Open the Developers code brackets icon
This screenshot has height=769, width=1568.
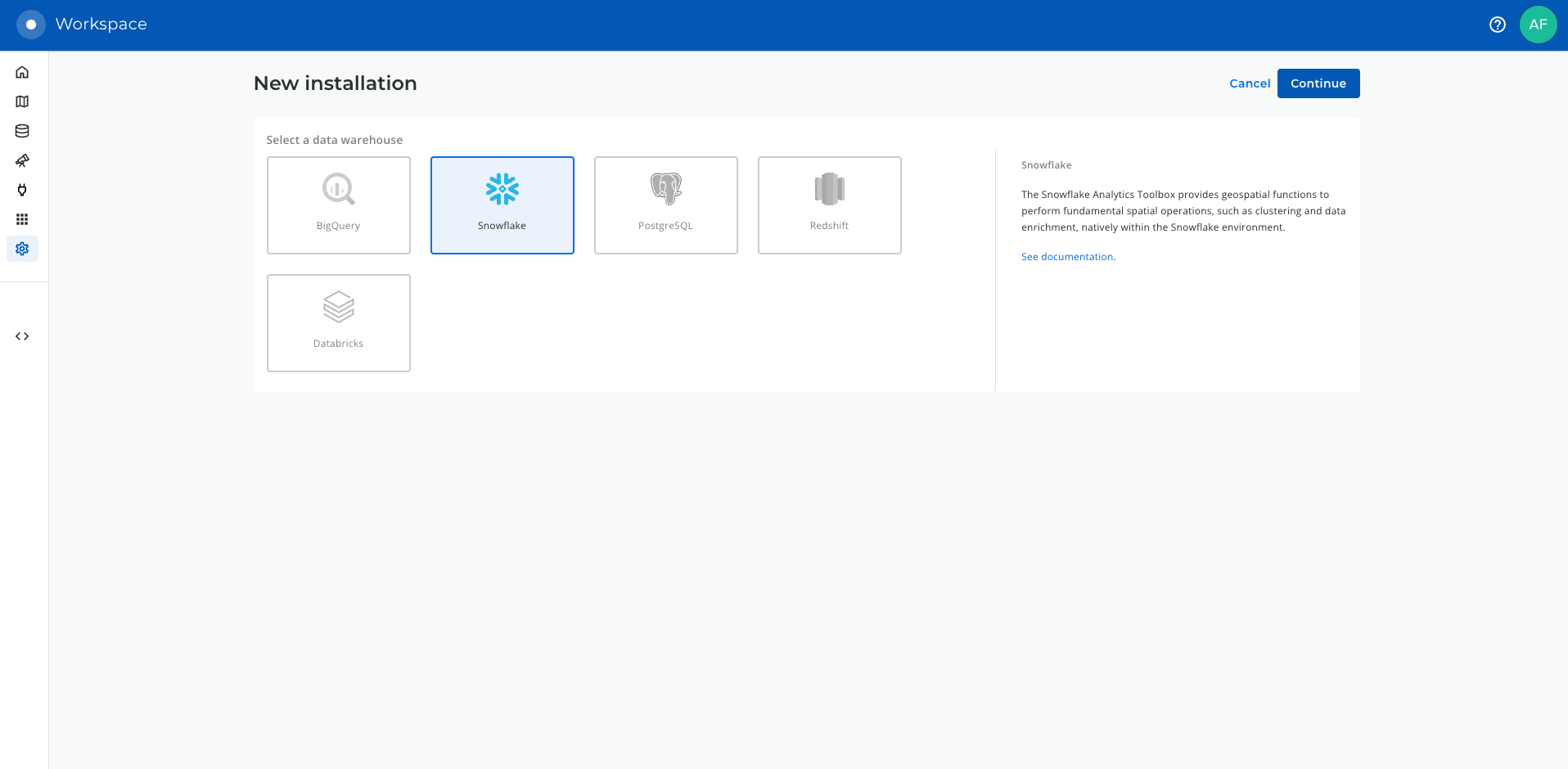(22, 336)
